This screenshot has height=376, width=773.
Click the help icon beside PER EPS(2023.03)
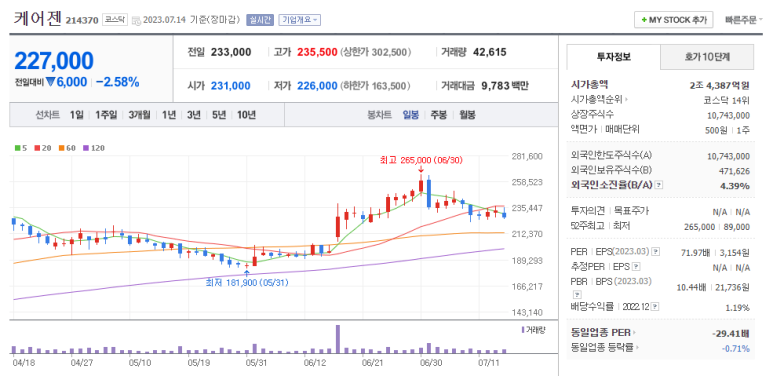tap(655, 252)
